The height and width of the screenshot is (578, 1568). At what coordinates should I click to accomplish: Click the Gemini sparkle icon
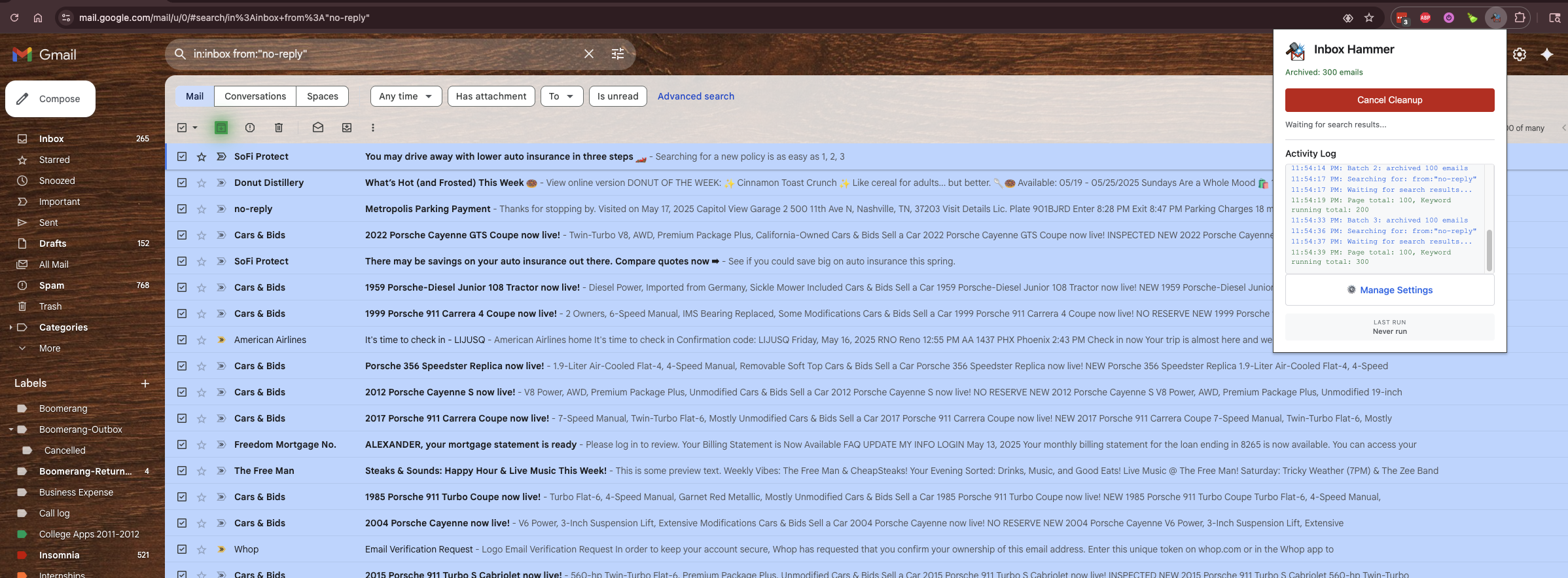click(x=1547, y=54)
